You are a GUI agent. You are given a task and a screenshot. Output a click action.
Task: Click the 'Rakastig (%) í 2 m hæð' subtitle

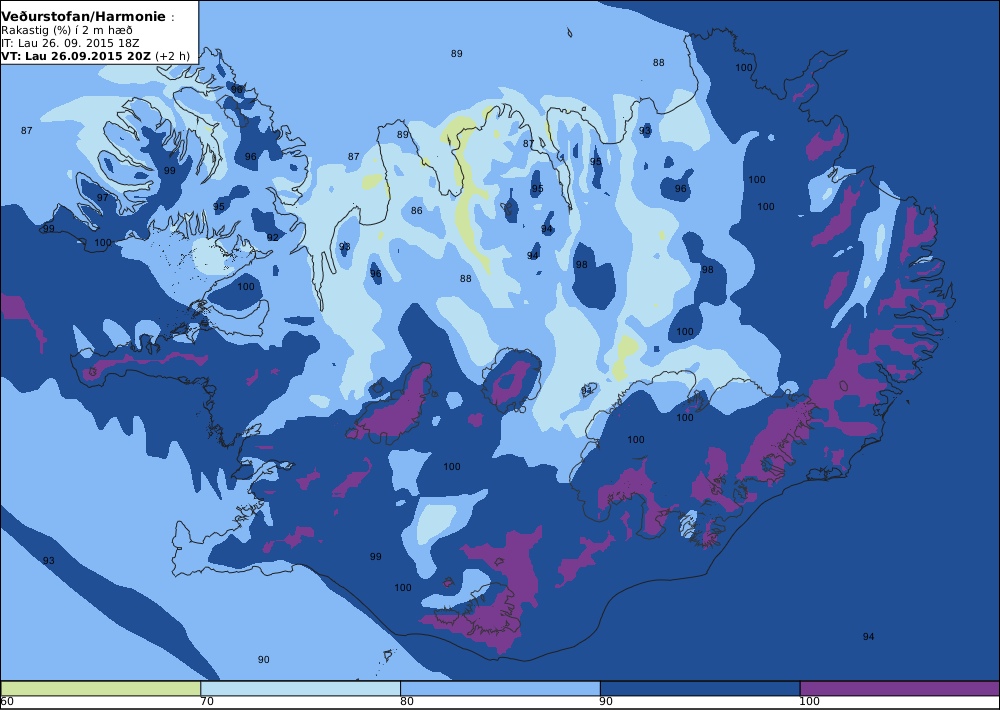tap(67, 31)
